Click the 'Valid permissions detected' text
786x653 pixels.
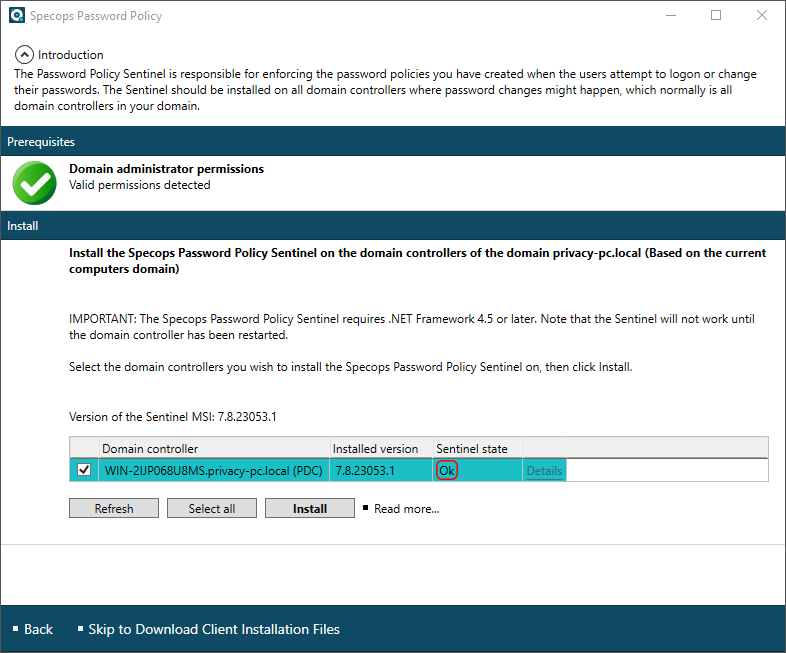click(140, 185)
